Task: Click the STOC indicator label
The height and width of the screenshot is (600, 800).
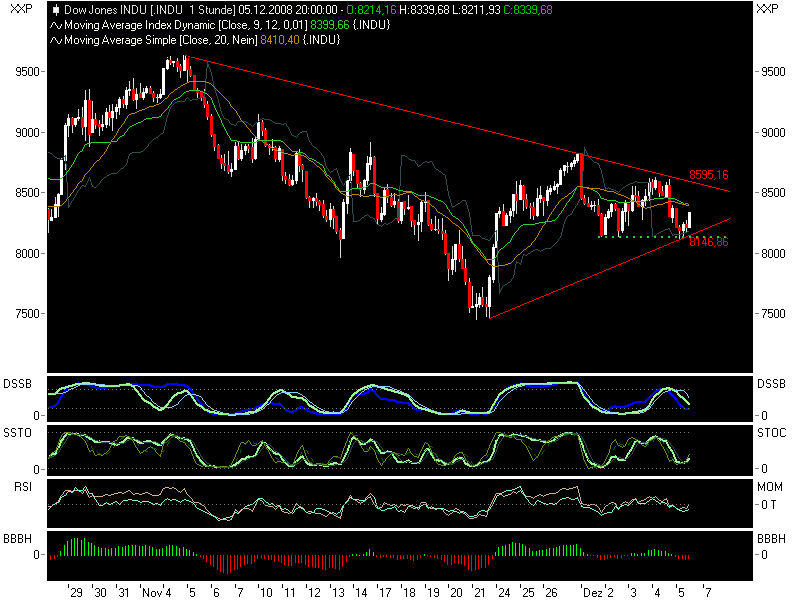Action: point(771,433)
